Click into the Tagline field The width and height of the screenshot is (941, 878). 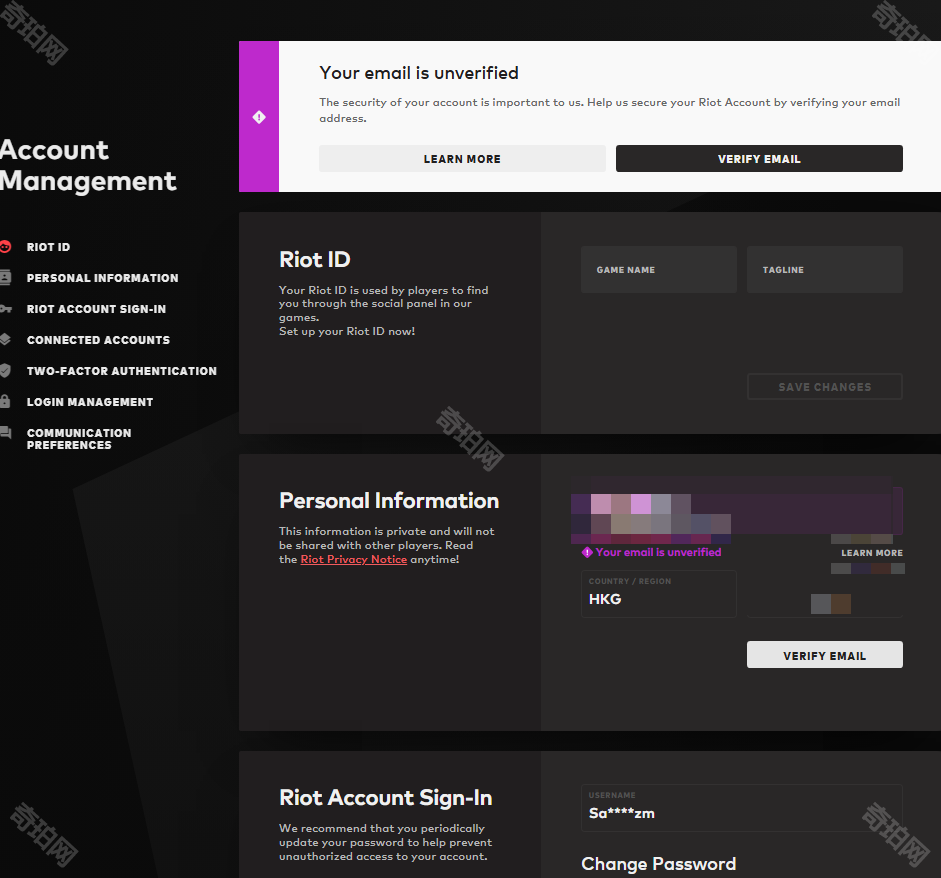point(824,270)
